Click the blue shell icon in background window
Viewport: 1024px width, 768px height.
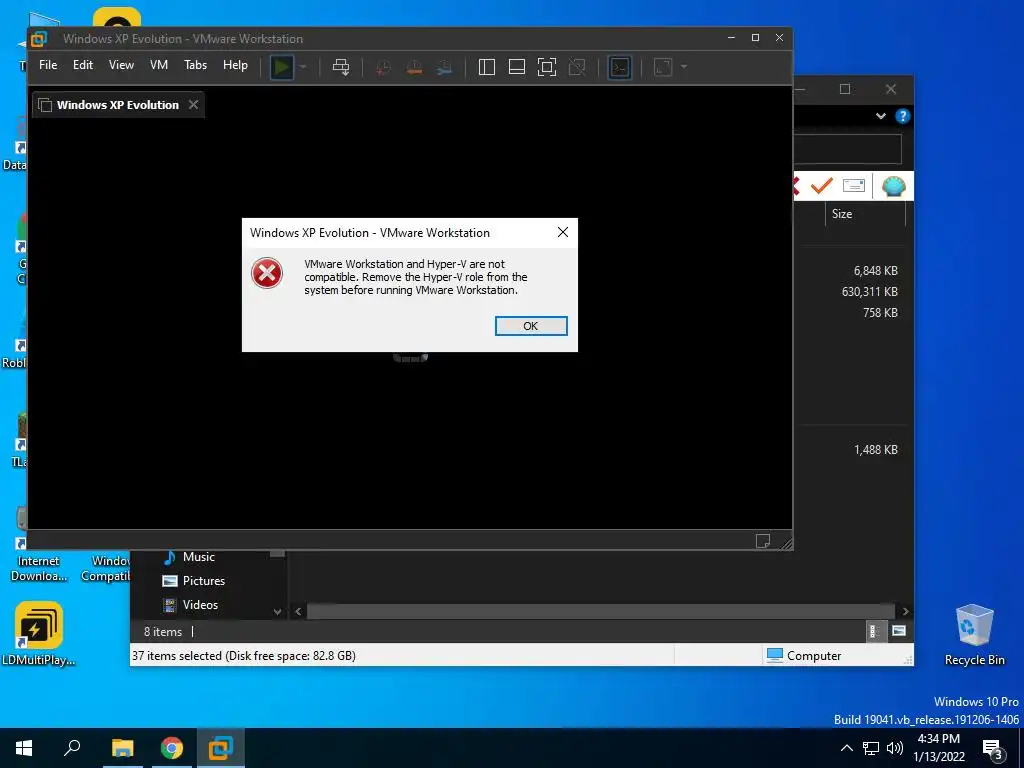[893, 186]
